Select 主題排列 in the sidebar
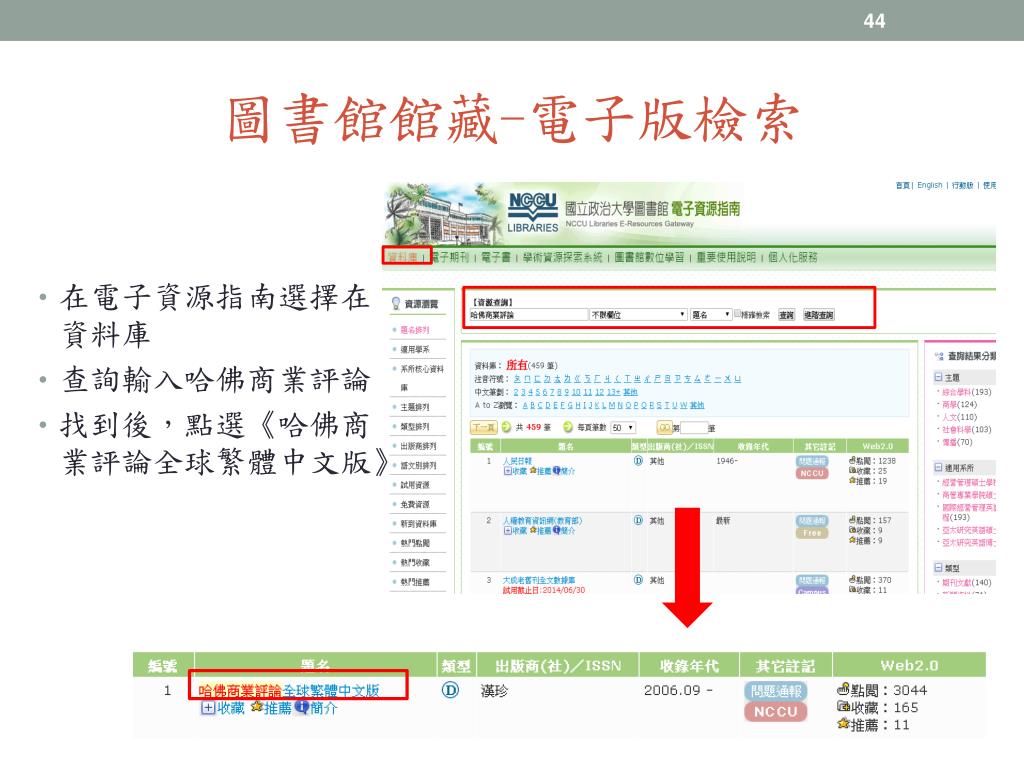This screenshot has width=1024, height=768. (415, 407)
